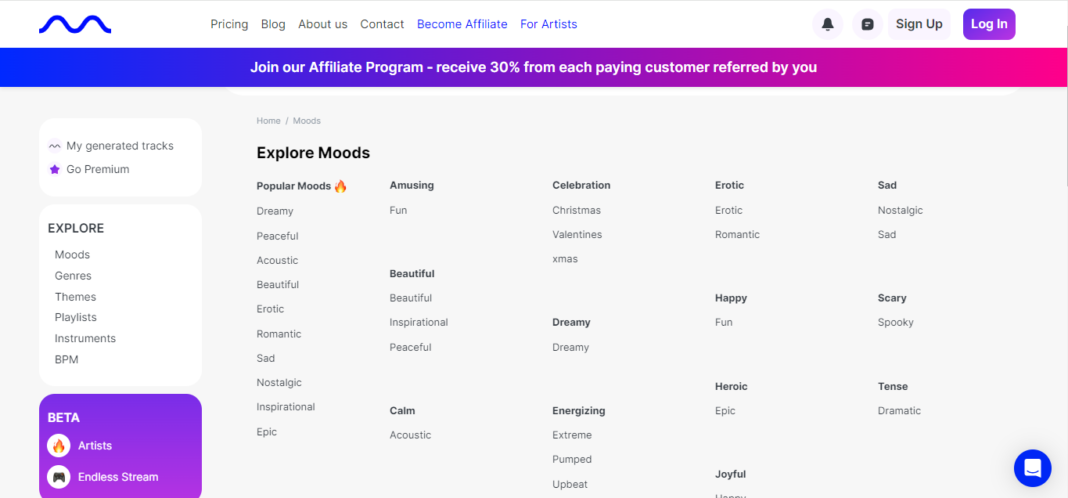Open the Pricing menu item
Viewport: 1068px width, 498px height.
[x=229, y=24]
